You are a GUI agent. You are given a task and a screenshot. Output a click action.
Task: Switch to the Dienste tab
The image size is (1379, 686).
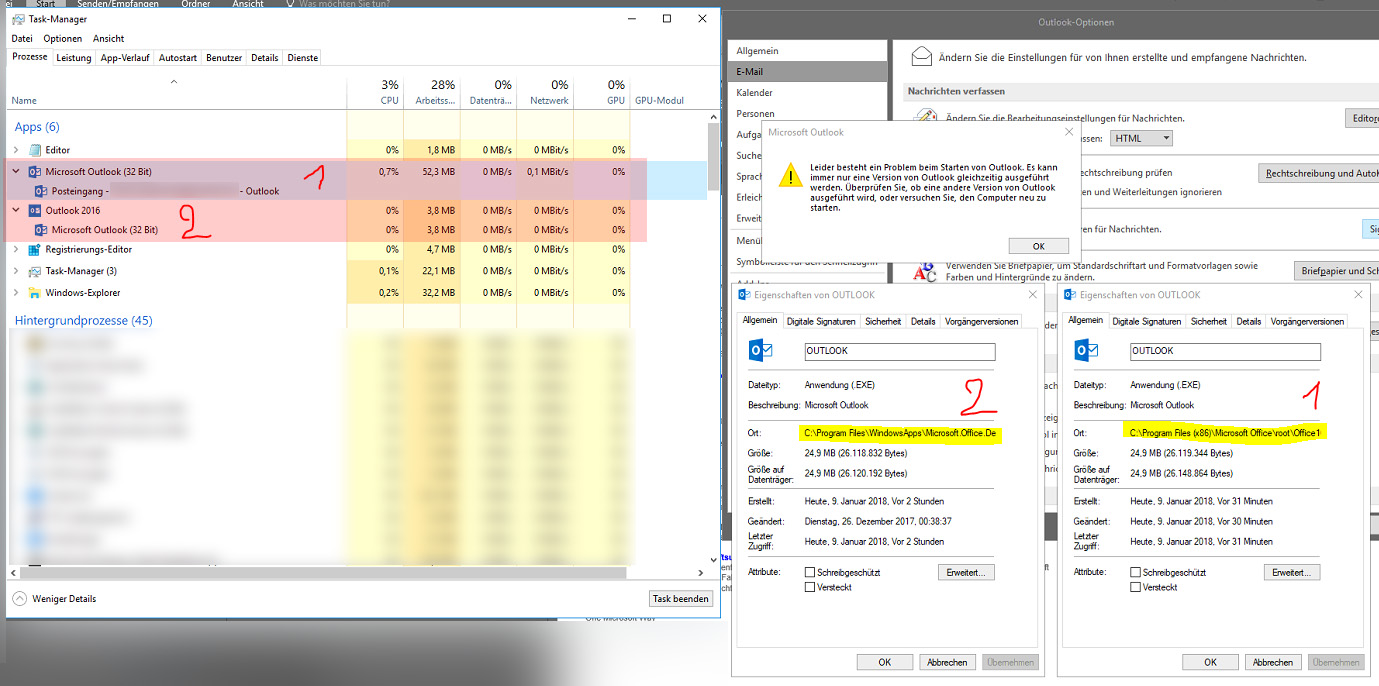coord(302,58)
